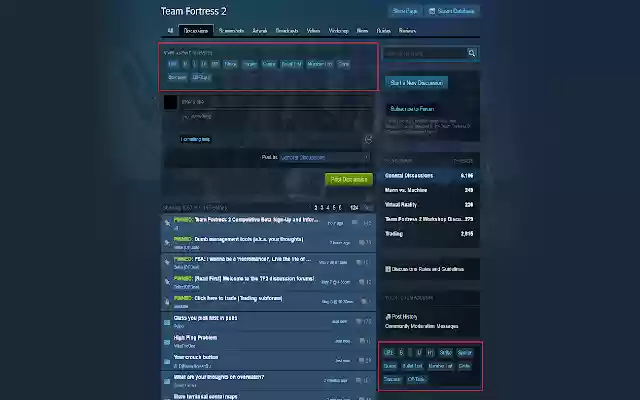Click the H1 button above the post form
This screenshot has width=640, height=400.
pos(215,64)
